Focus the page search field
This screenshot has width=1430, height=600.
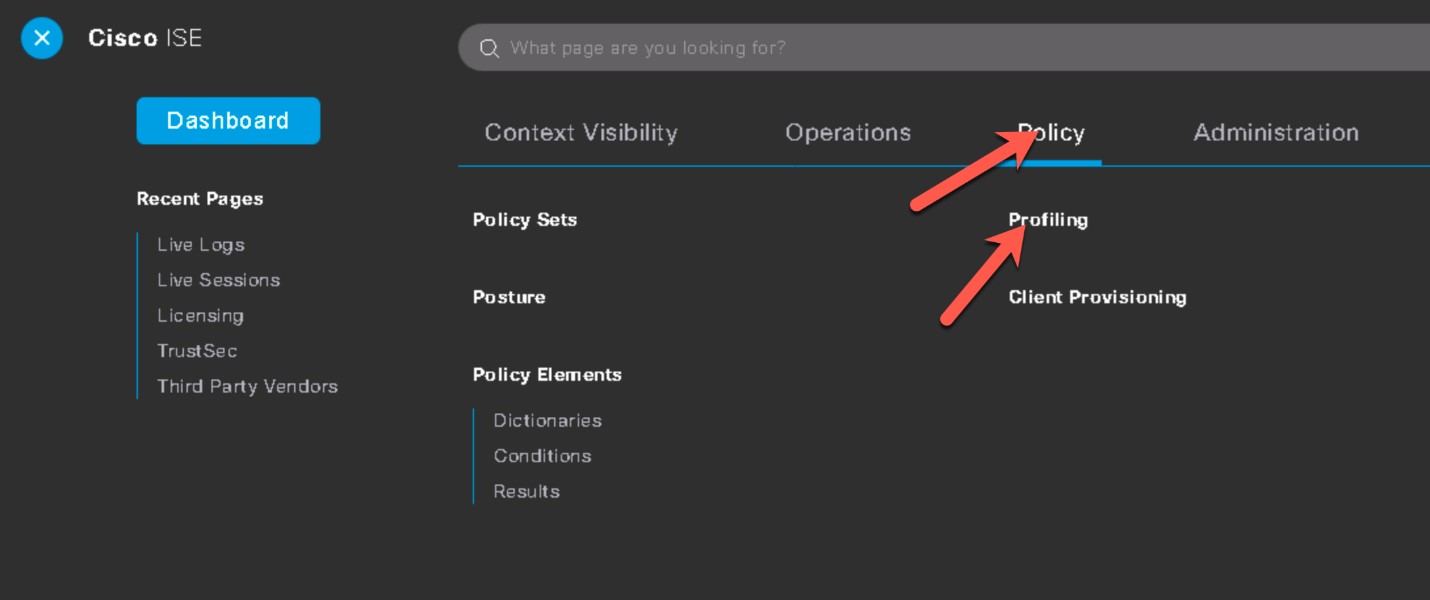[944, 48]
